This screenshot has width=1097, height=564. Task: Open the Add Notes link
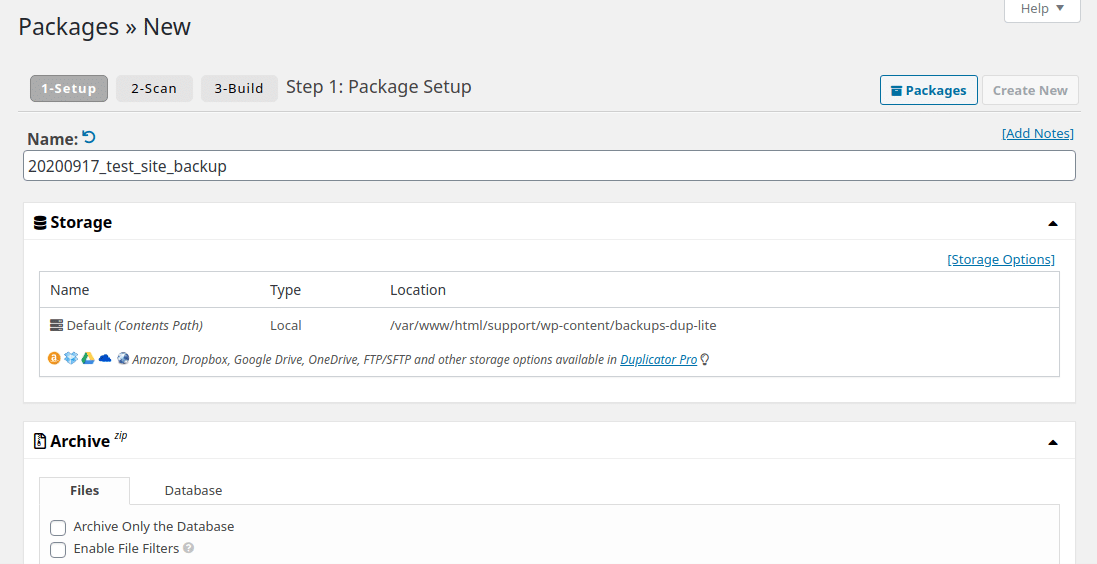coord(1037,134)
